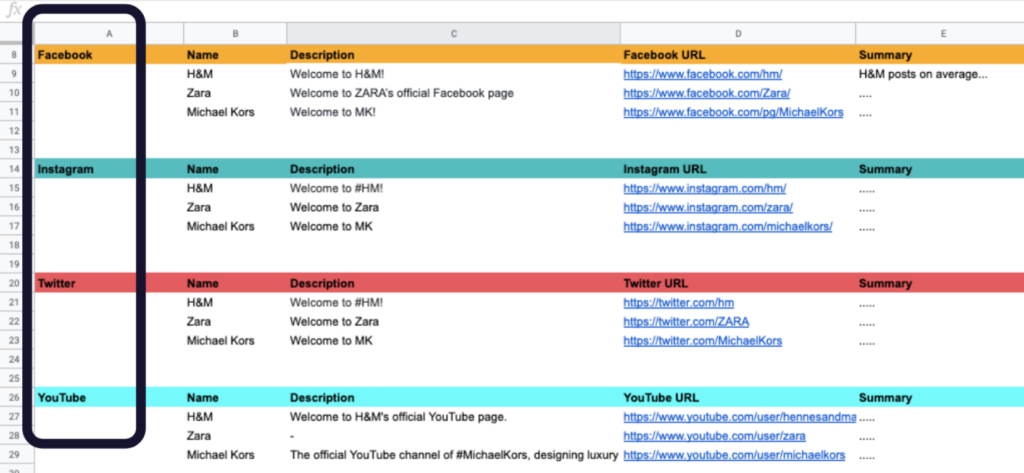Open the Michael Kors Facebook link

pyautogui.click(x=733, y=112)
